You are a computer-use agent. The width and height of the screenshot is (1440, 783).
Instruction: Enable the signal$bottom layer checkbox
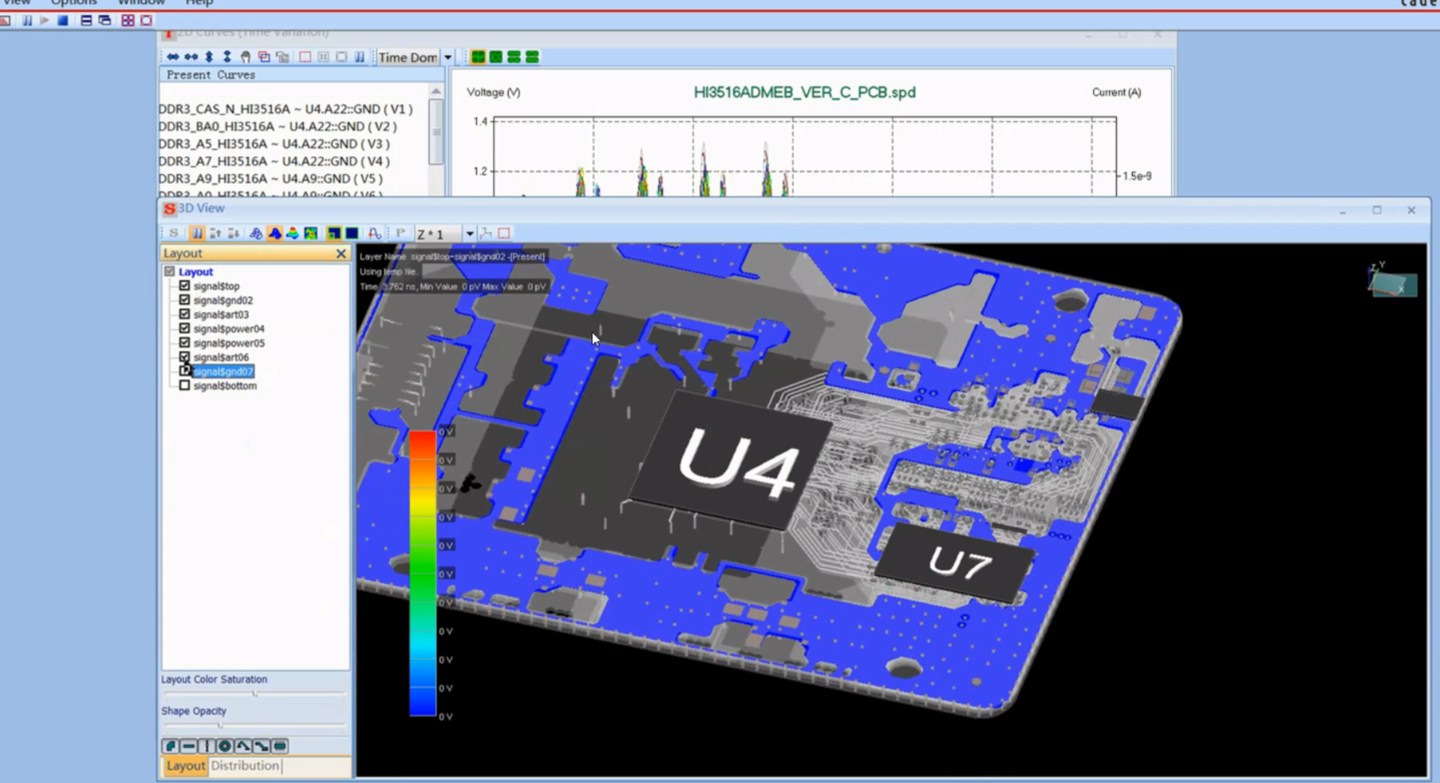184,385
